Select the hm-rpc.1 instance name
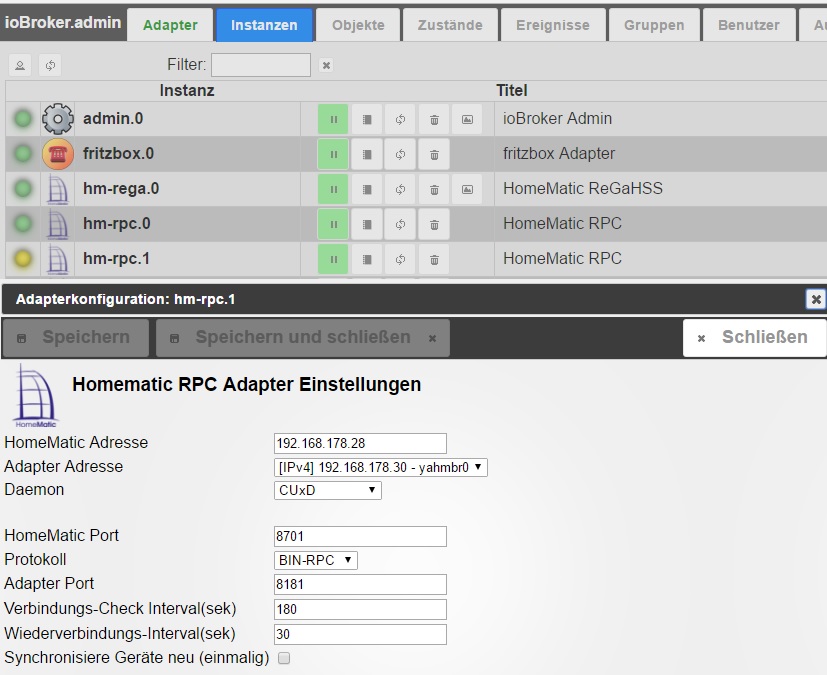Image resolution: width=827 pixels, height=675 pixels. (x=117, y=258)
